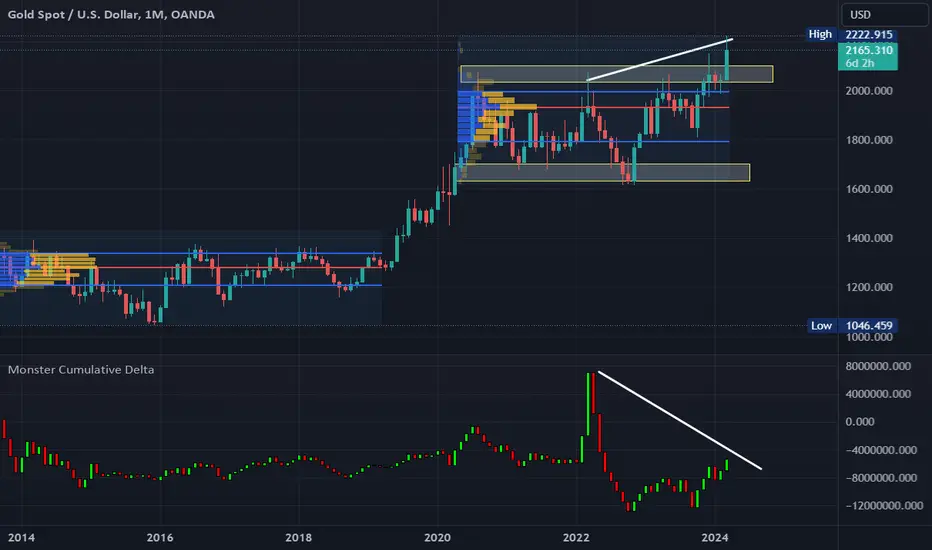Click the 0.000 delta axis value
Screen dimensions: 932x550
point(859,422)
